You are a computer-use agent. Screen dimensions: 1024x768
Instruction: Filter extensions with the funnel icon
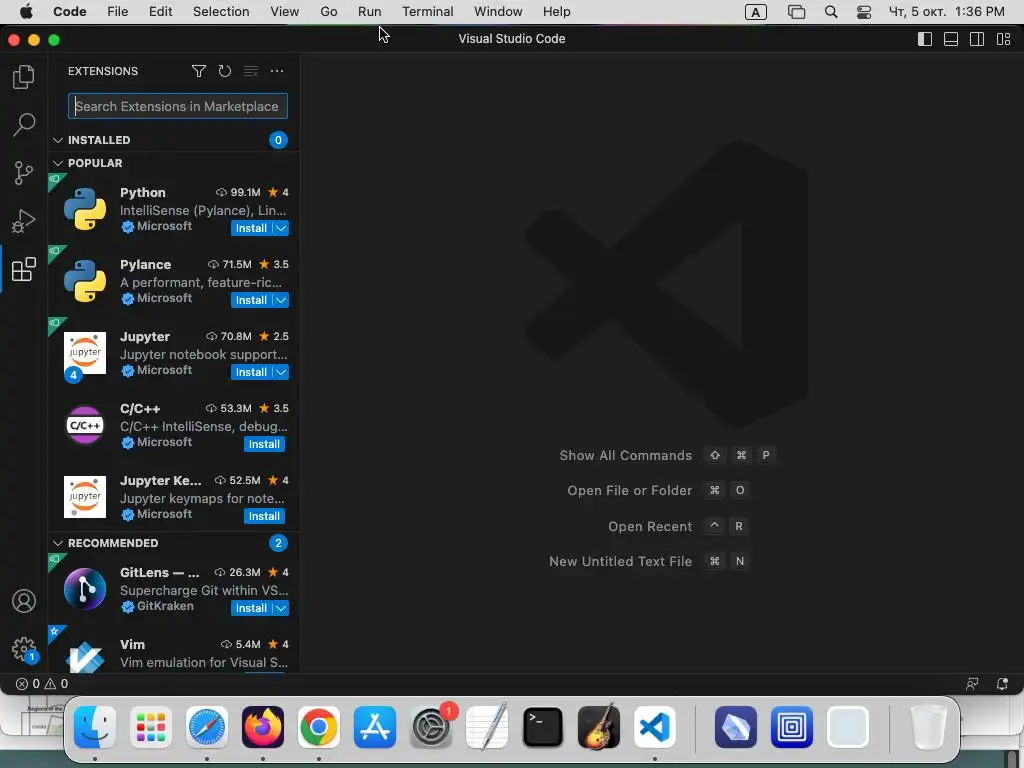(x=199, y=71)
